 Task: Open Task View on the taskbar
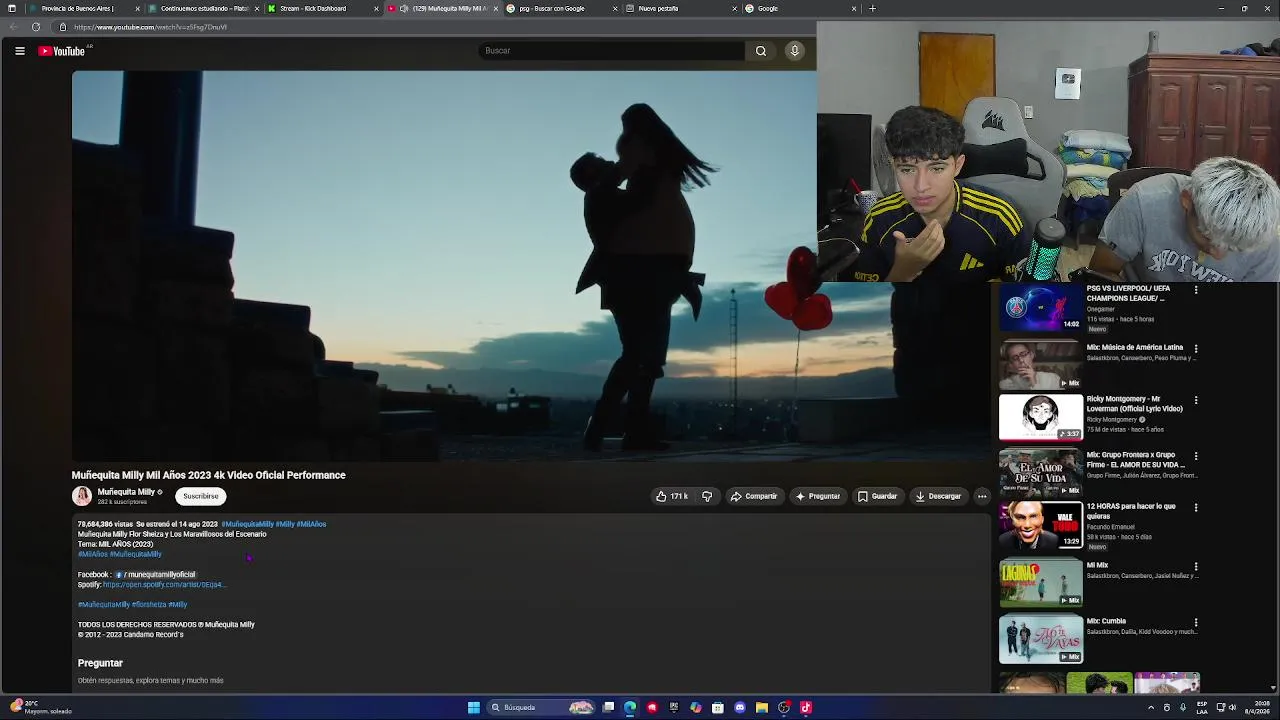click(608, 708)
